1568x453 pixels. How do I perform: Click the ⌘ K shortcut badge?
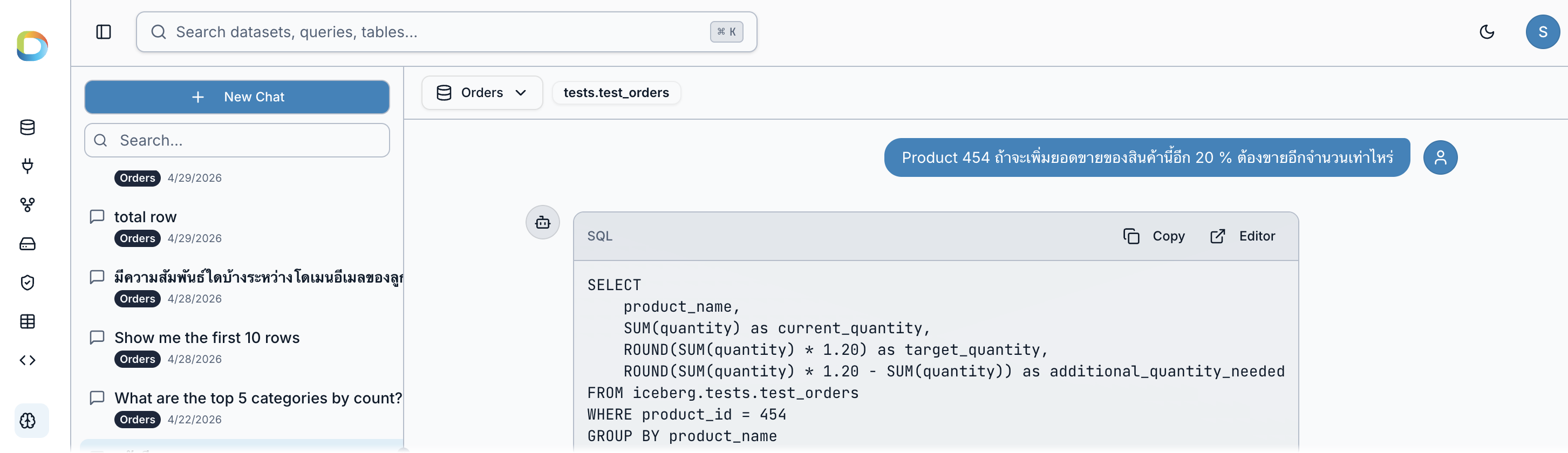tap(726, 32)
